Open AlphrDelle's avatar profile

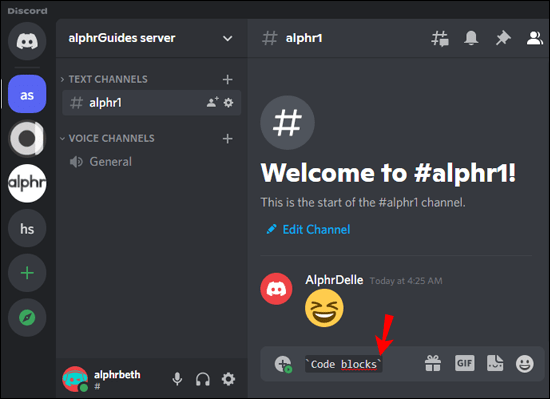click(276, 289)
